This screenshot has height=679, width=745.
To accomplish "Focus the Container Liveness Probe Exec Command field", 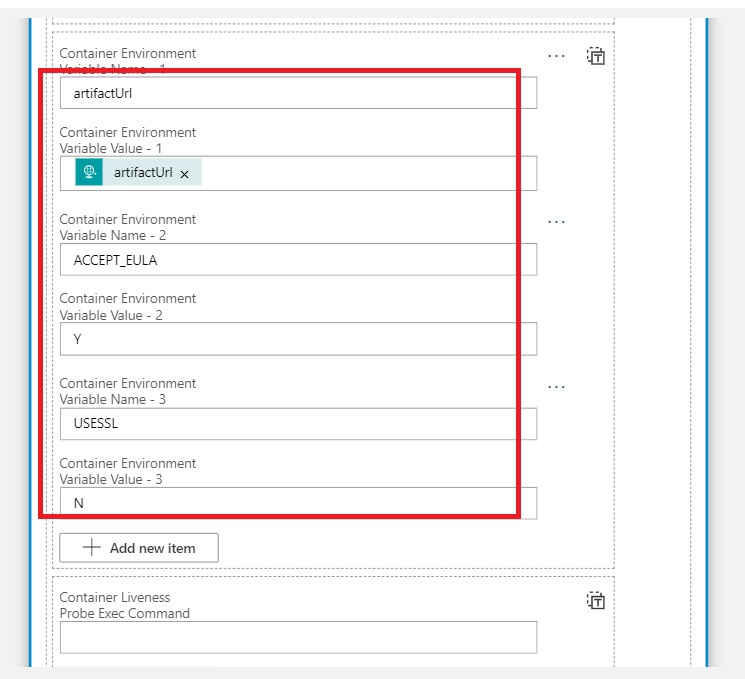I will (298, 637).
